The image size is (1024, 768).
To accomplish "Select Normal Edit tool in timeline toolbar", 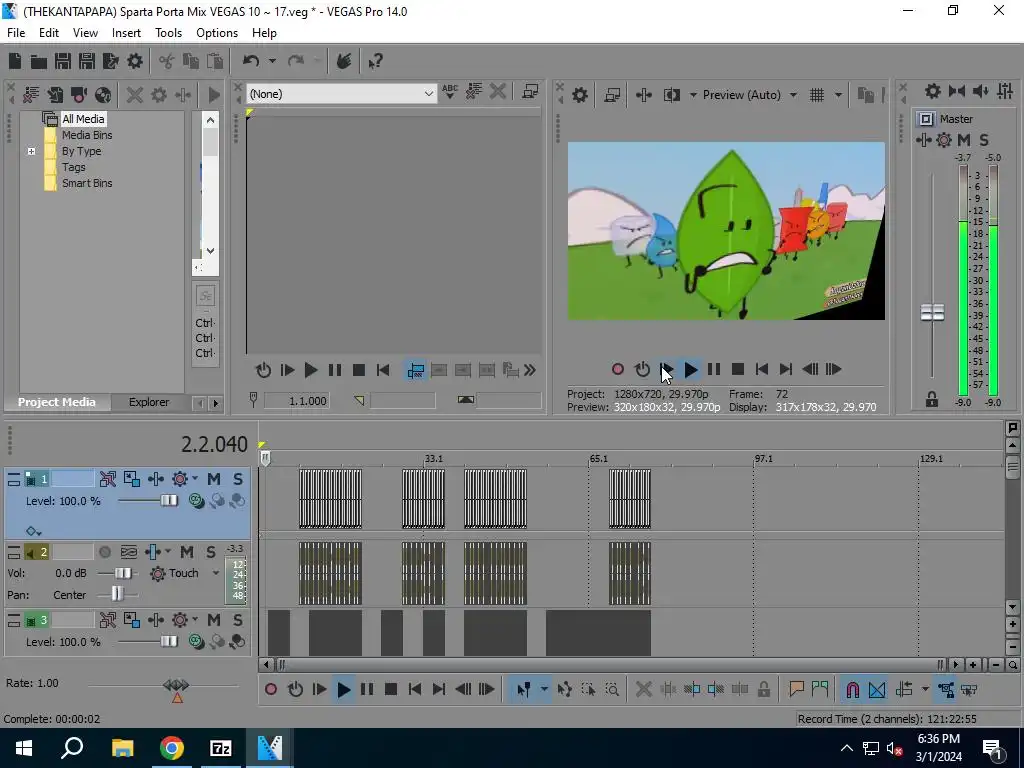I will point(524,689).
